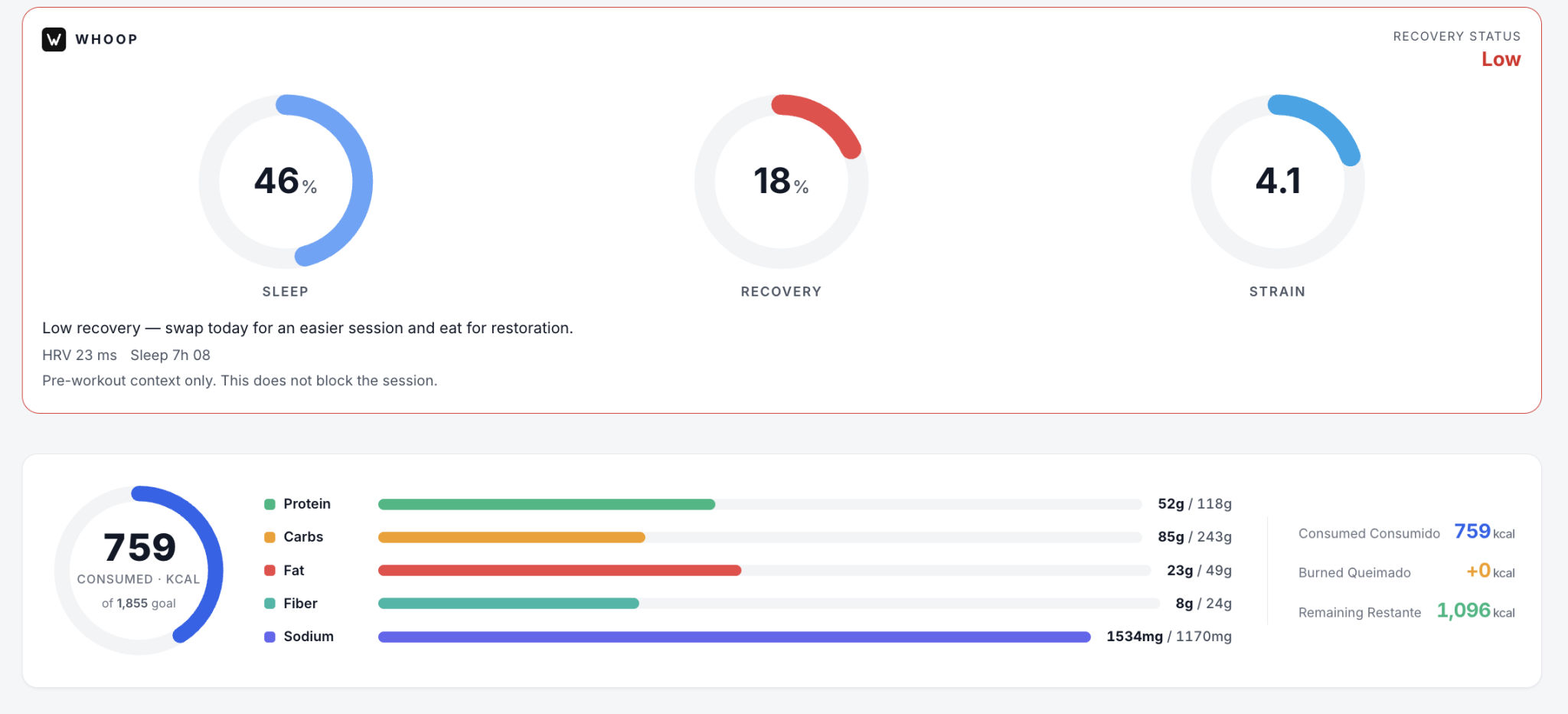The image size is (1568, 714).
Task: Click the CONSUMED · KCAL caption
Action: pos(139,579)
